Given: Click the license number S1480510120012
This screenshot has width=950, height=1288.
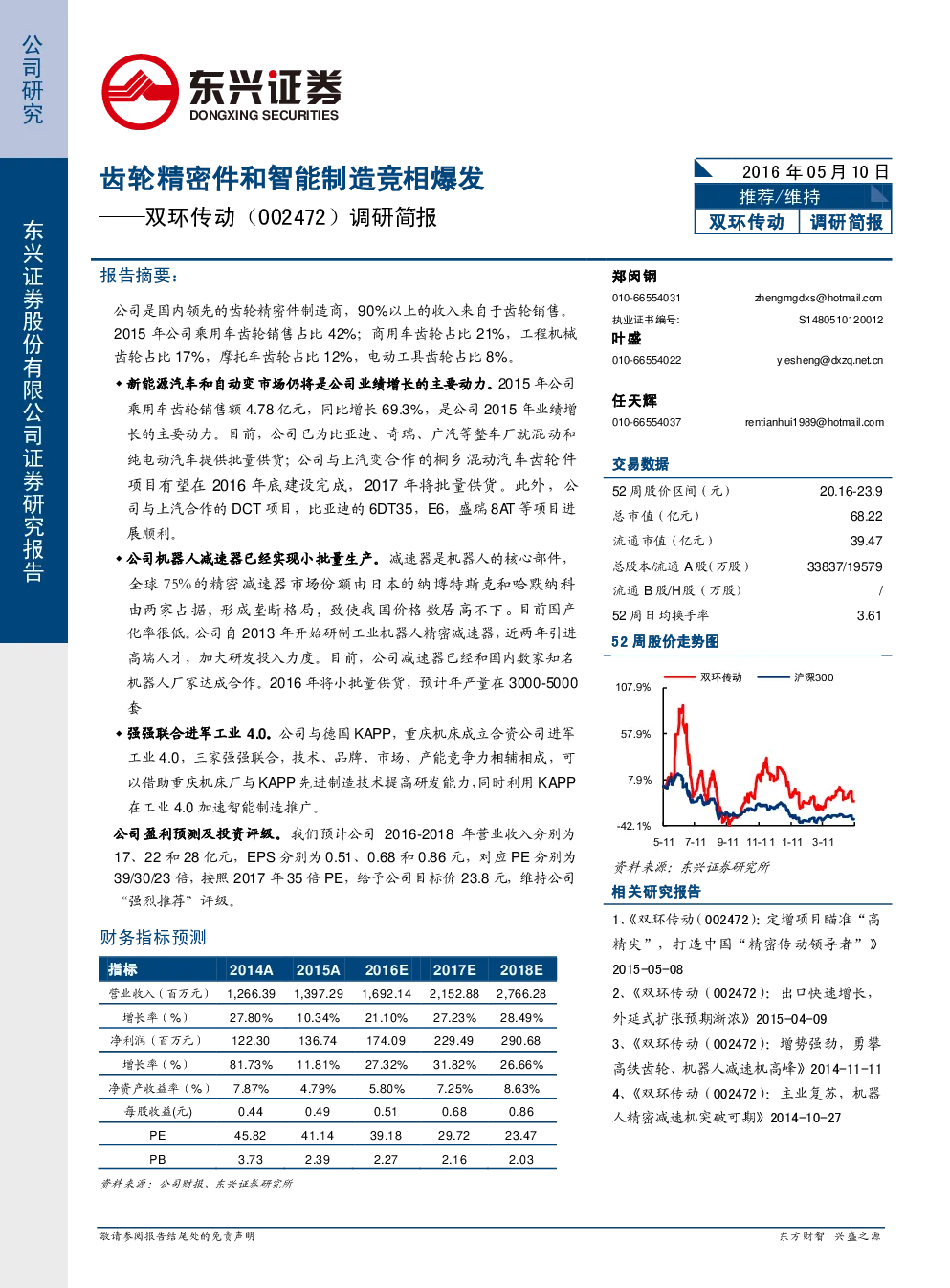Looking at the screenshot, I should coord(841,320).
